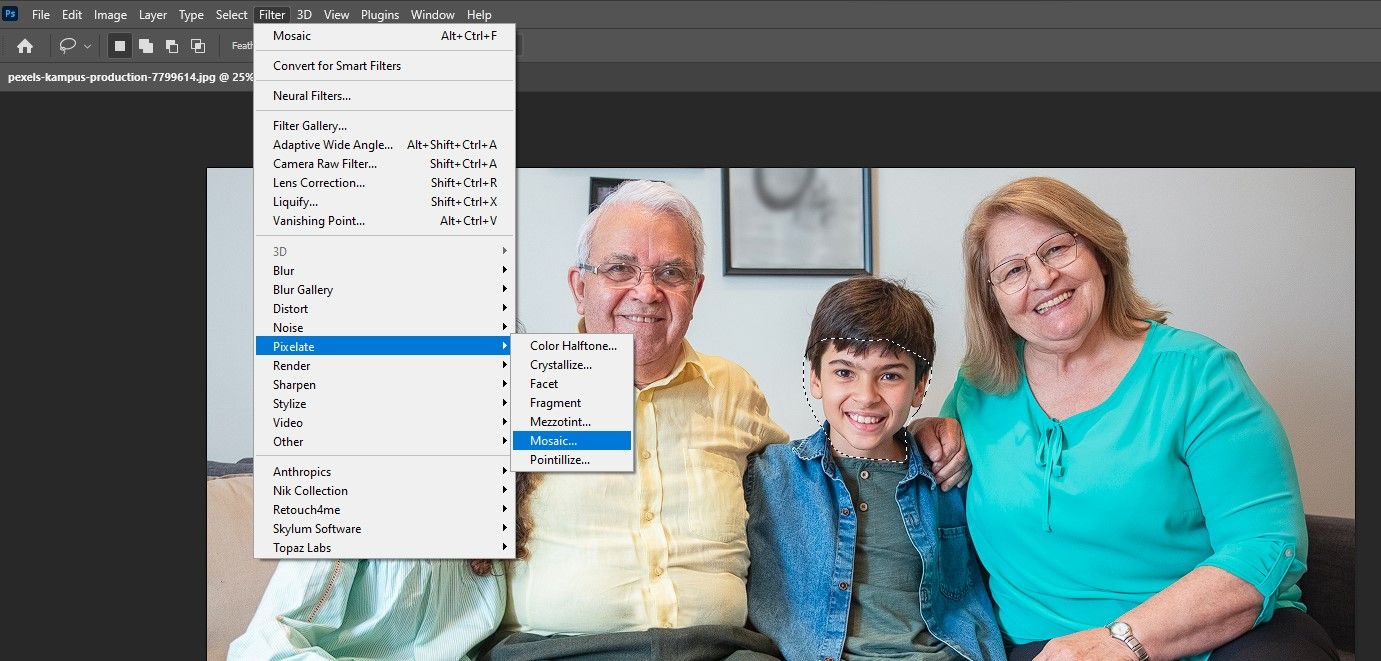
Task: Expand the Retouch4me submenu
Action: (x=385, y=510)
